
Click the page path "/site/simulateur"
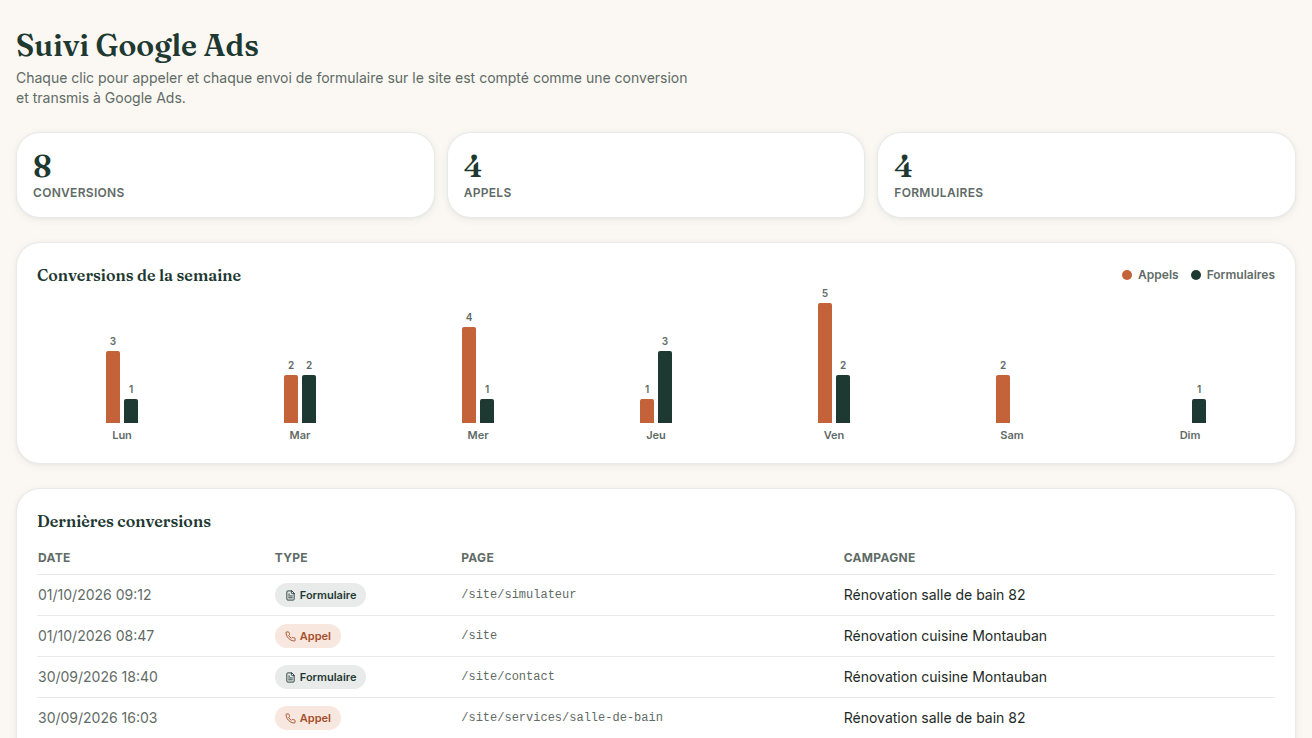(518, 594)
